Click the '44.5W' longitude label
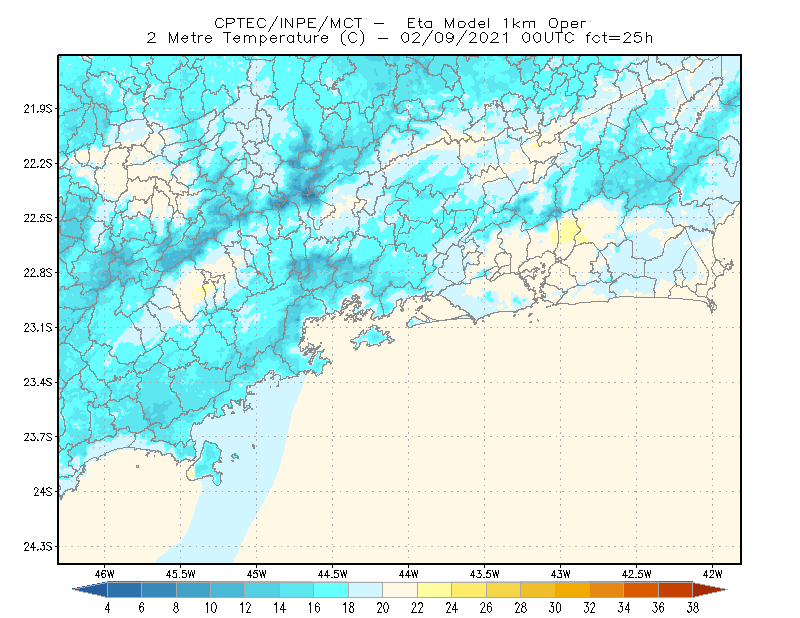 point(333,574)
